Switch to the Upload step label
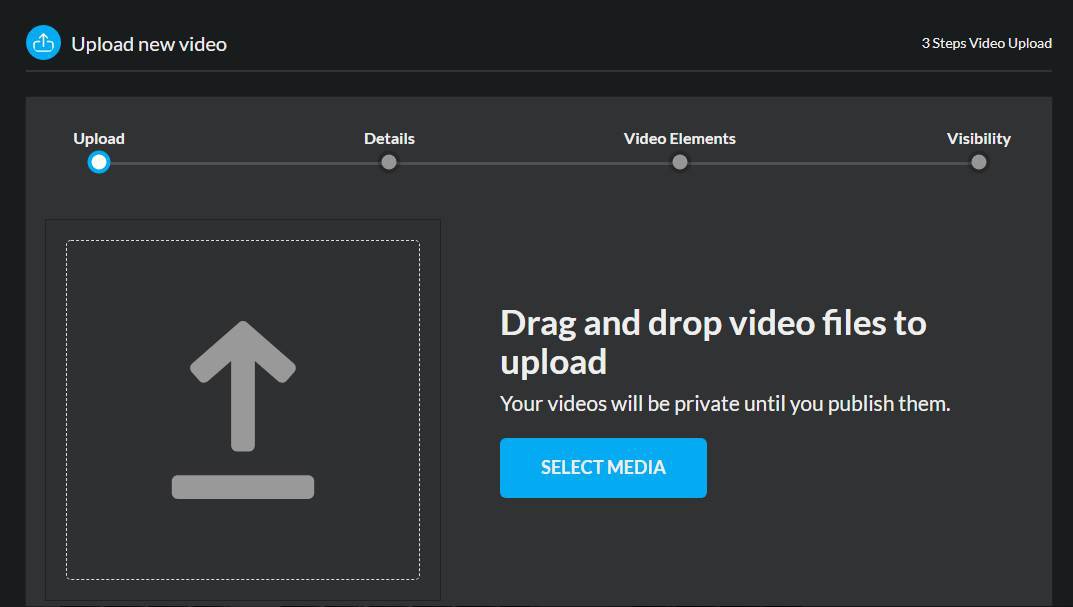Screen dimensions: 1073x607 click(99, 139)
